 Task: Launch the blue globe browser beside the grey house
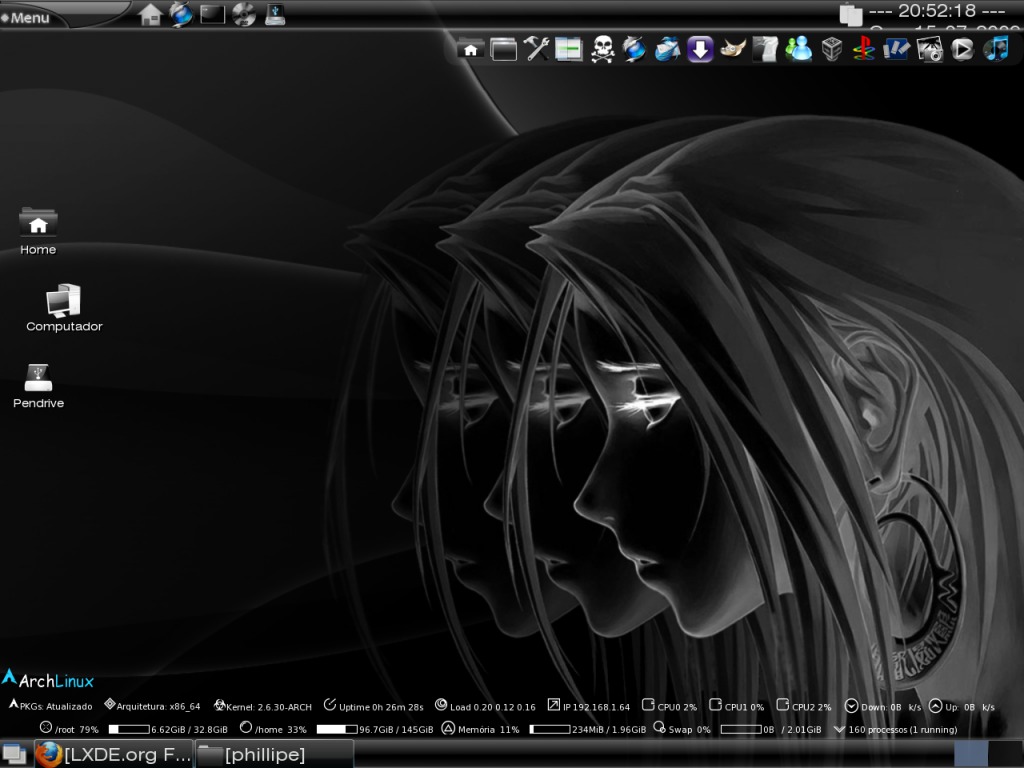click(x=181, y=14)
